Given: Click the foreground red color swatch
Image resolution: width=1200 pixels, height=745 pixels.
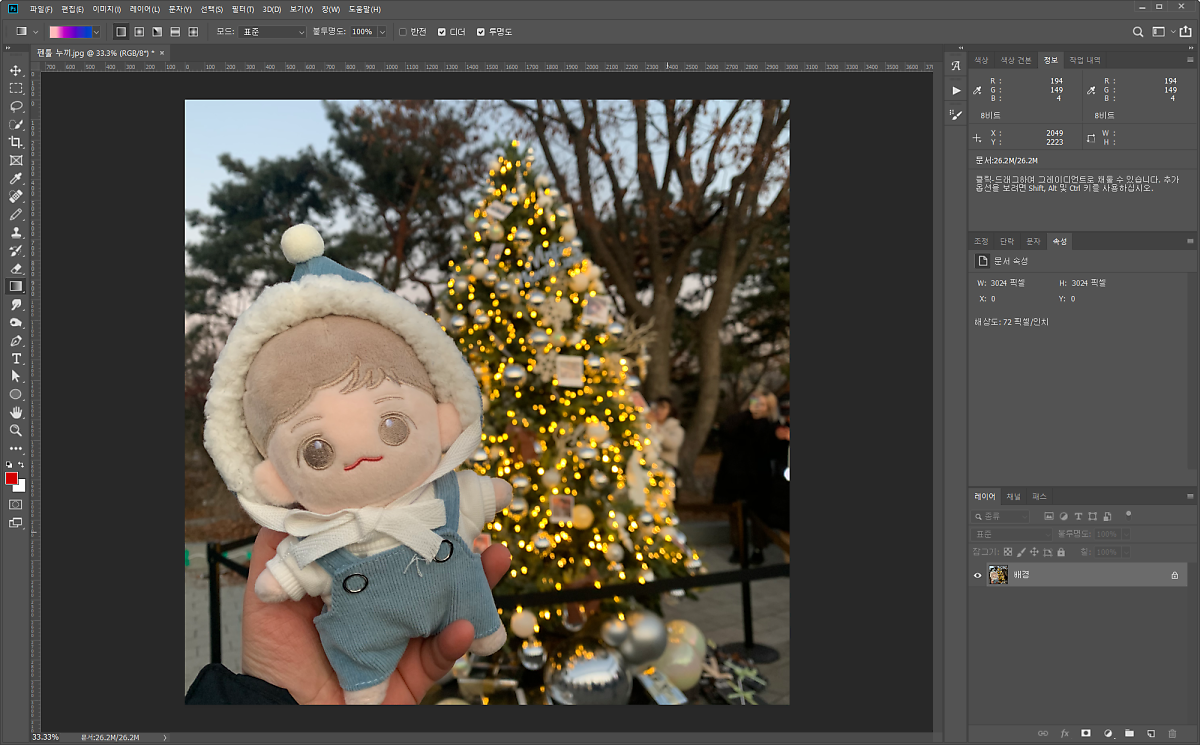Looking at the screenshot, I should point(12,479).
